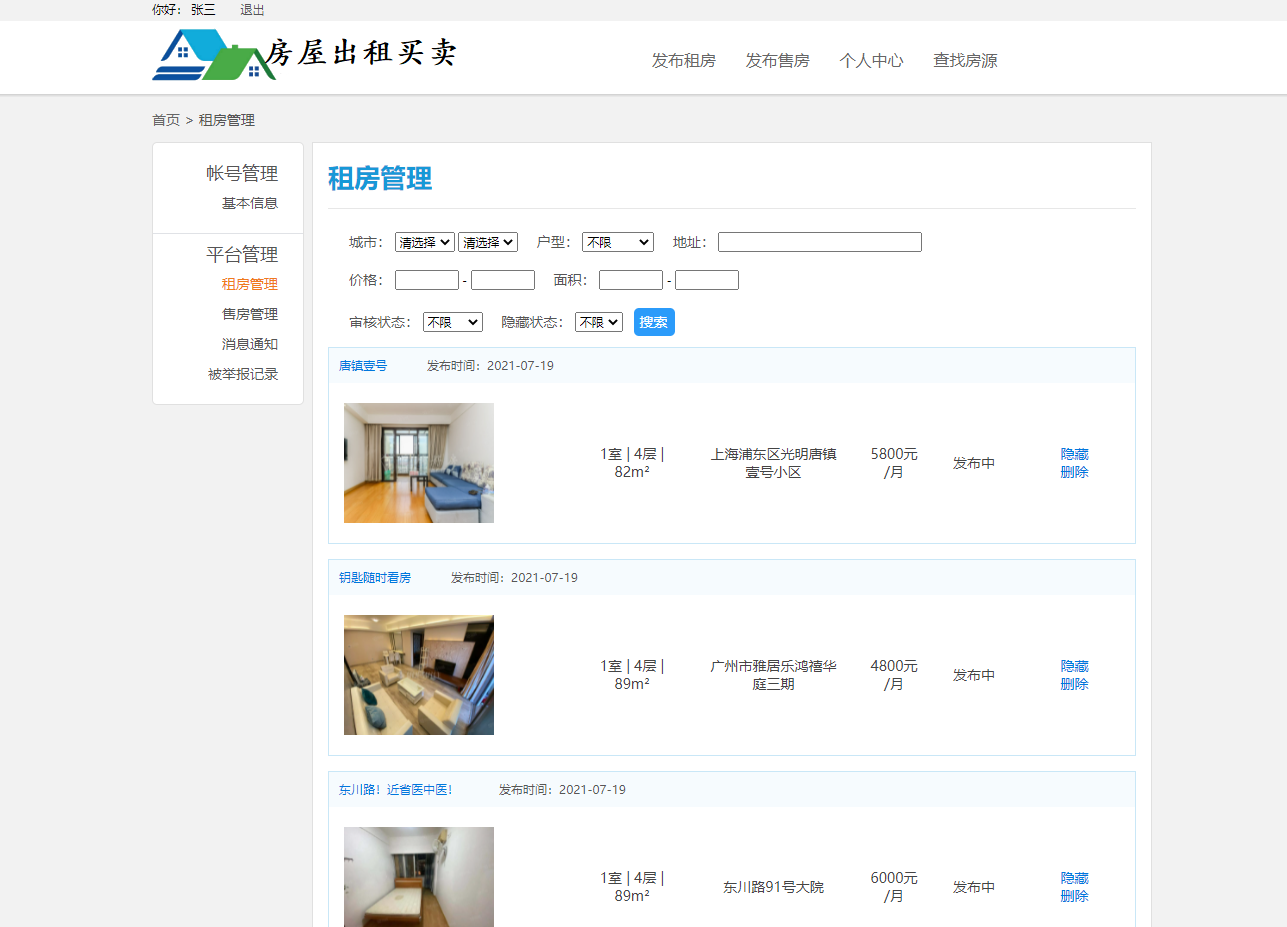
Task: Open the first city 清选择 dropdown
Action: click(x=423, y=241)
